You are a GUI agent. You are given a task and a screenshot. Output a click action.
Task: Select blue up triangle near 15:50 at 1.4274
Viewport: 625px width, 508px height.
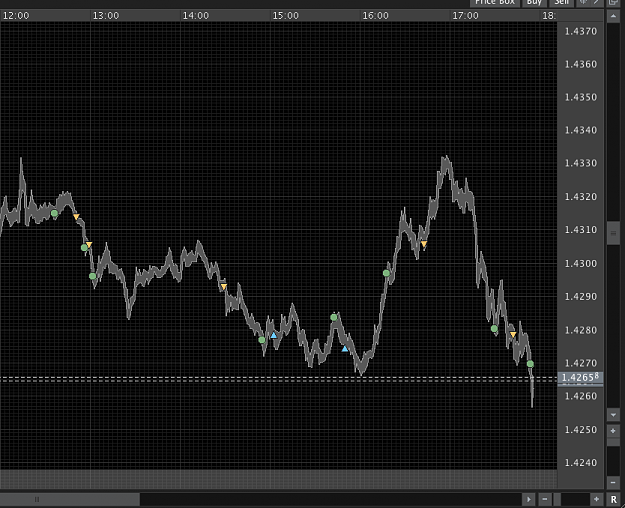coord(345,349)
